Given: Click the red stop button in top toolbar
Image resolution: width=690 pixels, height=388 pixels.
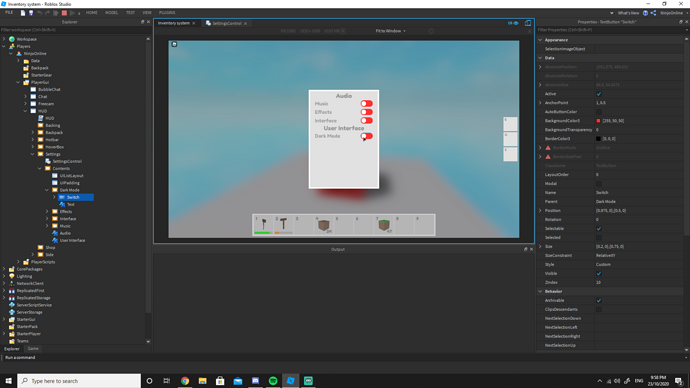Looking at the screenshot, I should 64,13.
